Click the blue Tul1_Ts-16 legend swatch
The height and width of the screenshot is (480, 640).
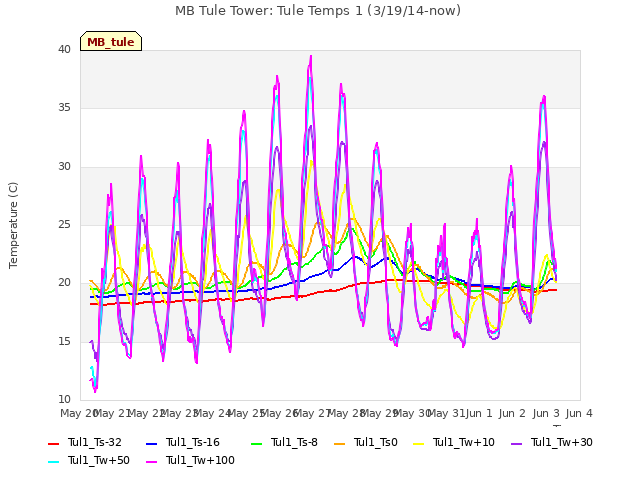click(151, 444)
